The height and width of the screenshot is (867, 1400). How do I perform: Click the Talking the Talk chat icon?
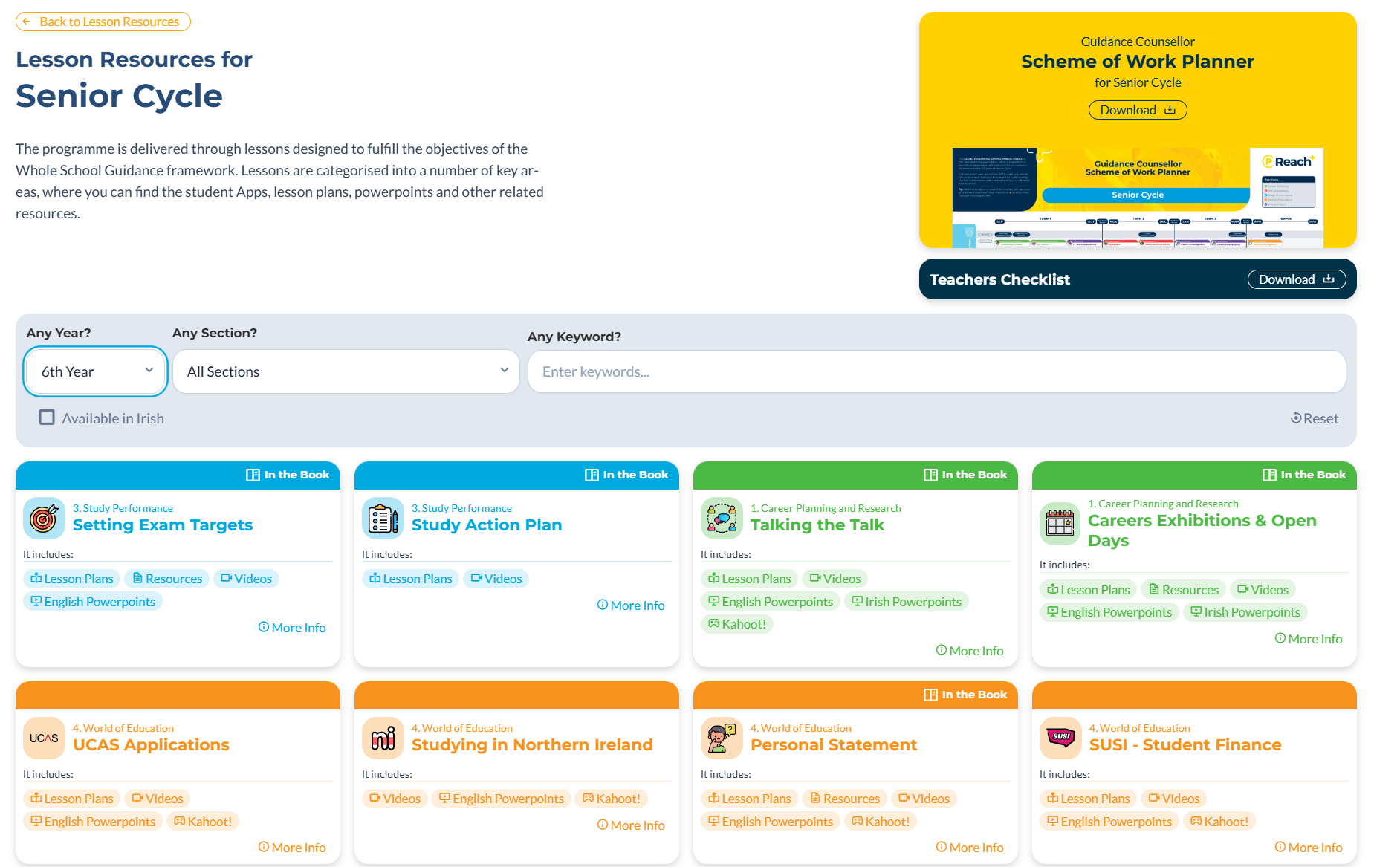click(722, 518)
